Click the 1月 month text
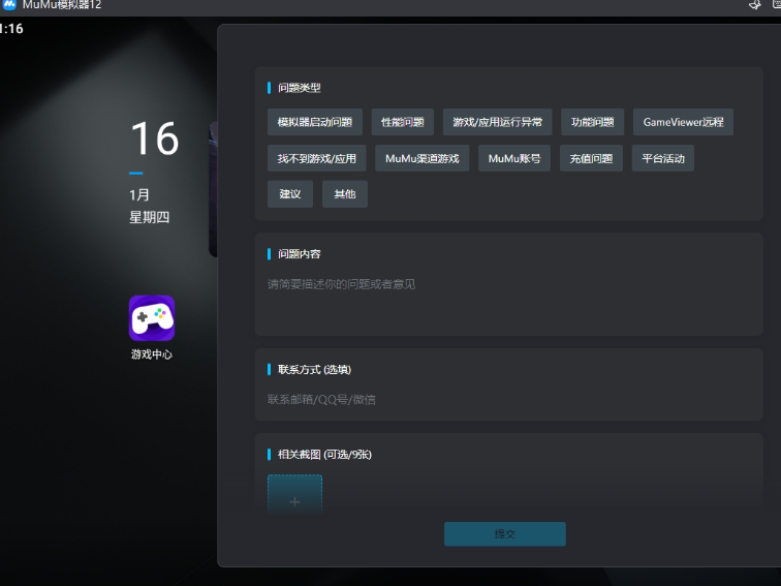This screenshot has height=586, width=781. coord(139,195)
